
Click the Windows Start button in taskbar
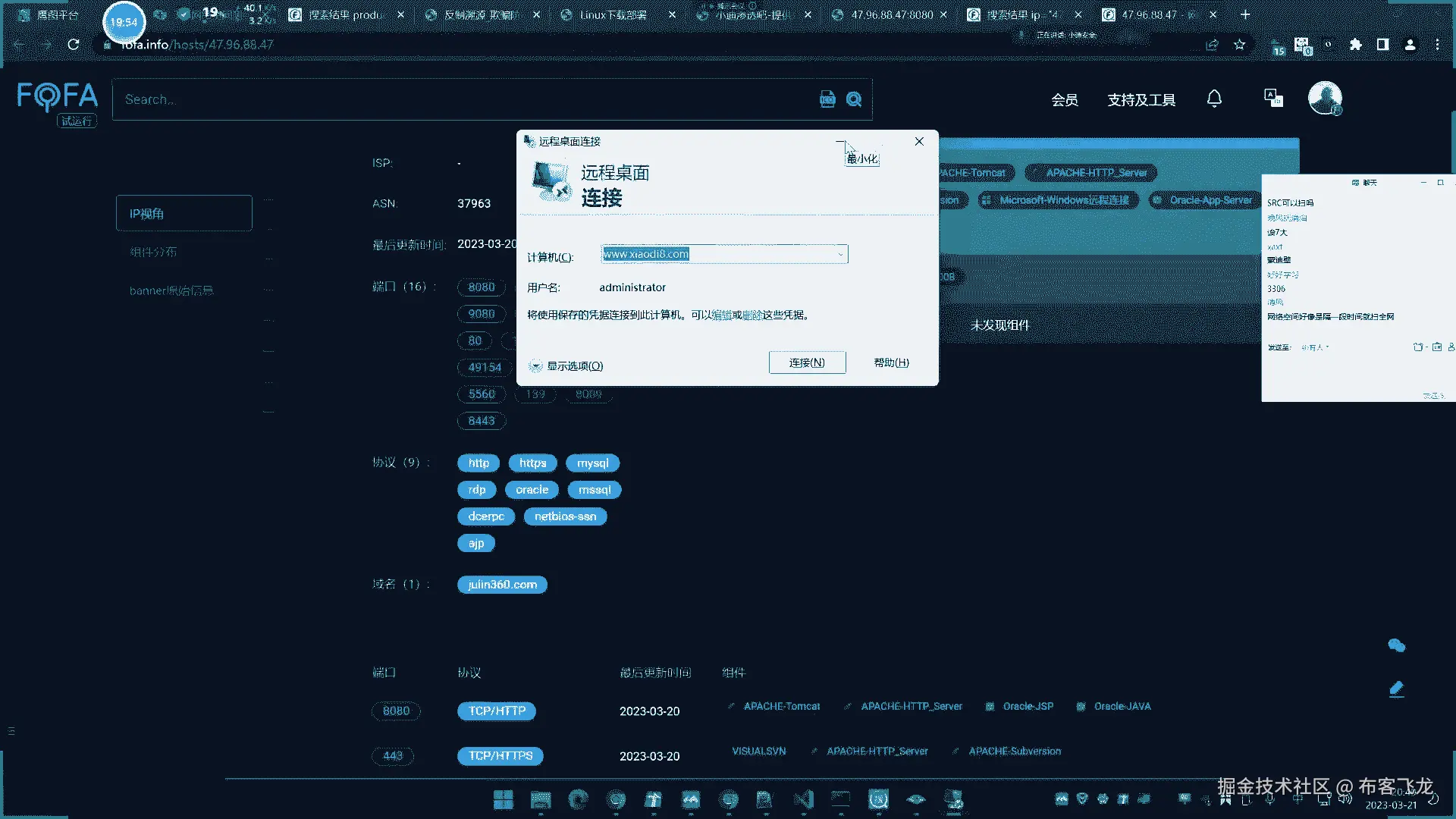[x=503, y=799]
